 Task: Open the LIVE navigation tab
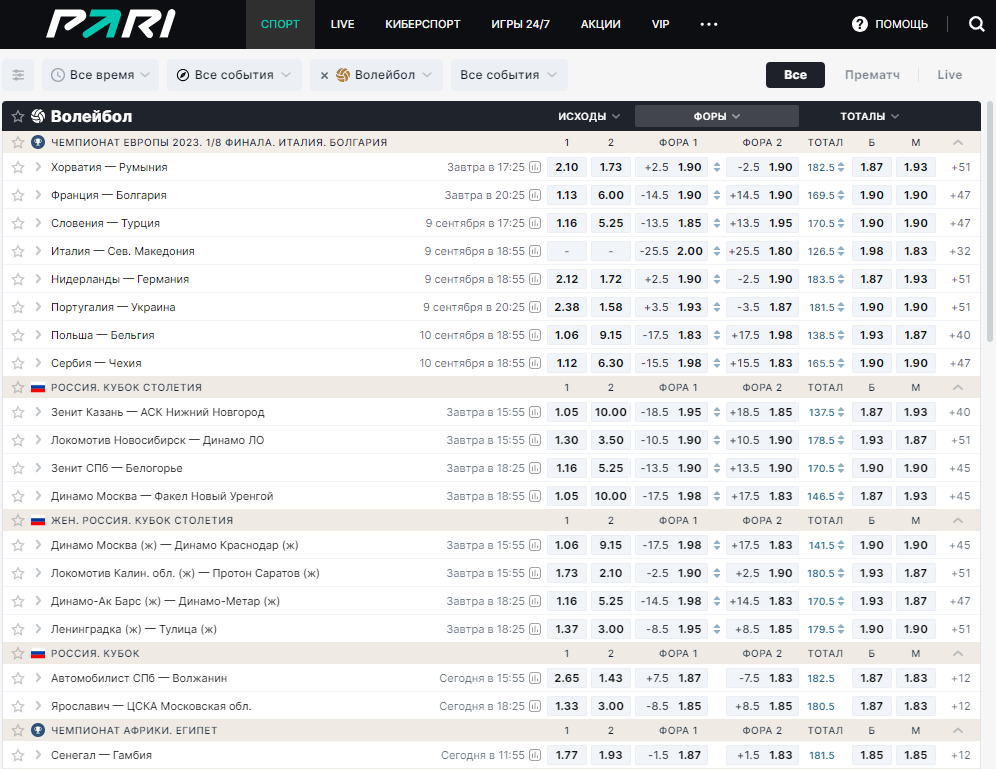342,24
